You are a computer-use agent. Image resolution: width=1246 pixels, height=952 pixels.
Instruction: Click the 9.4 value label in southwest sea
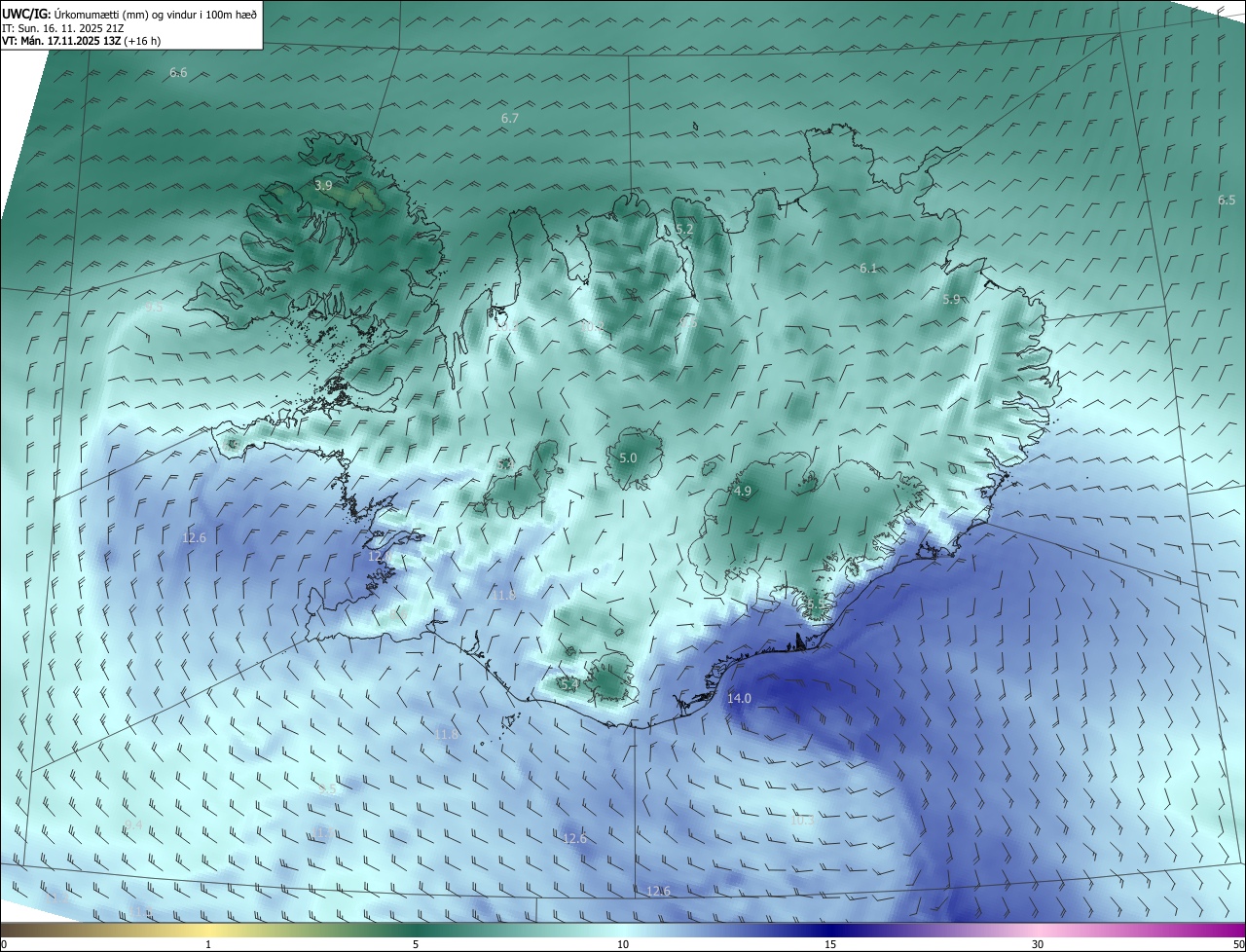click(x=133, y=824)
